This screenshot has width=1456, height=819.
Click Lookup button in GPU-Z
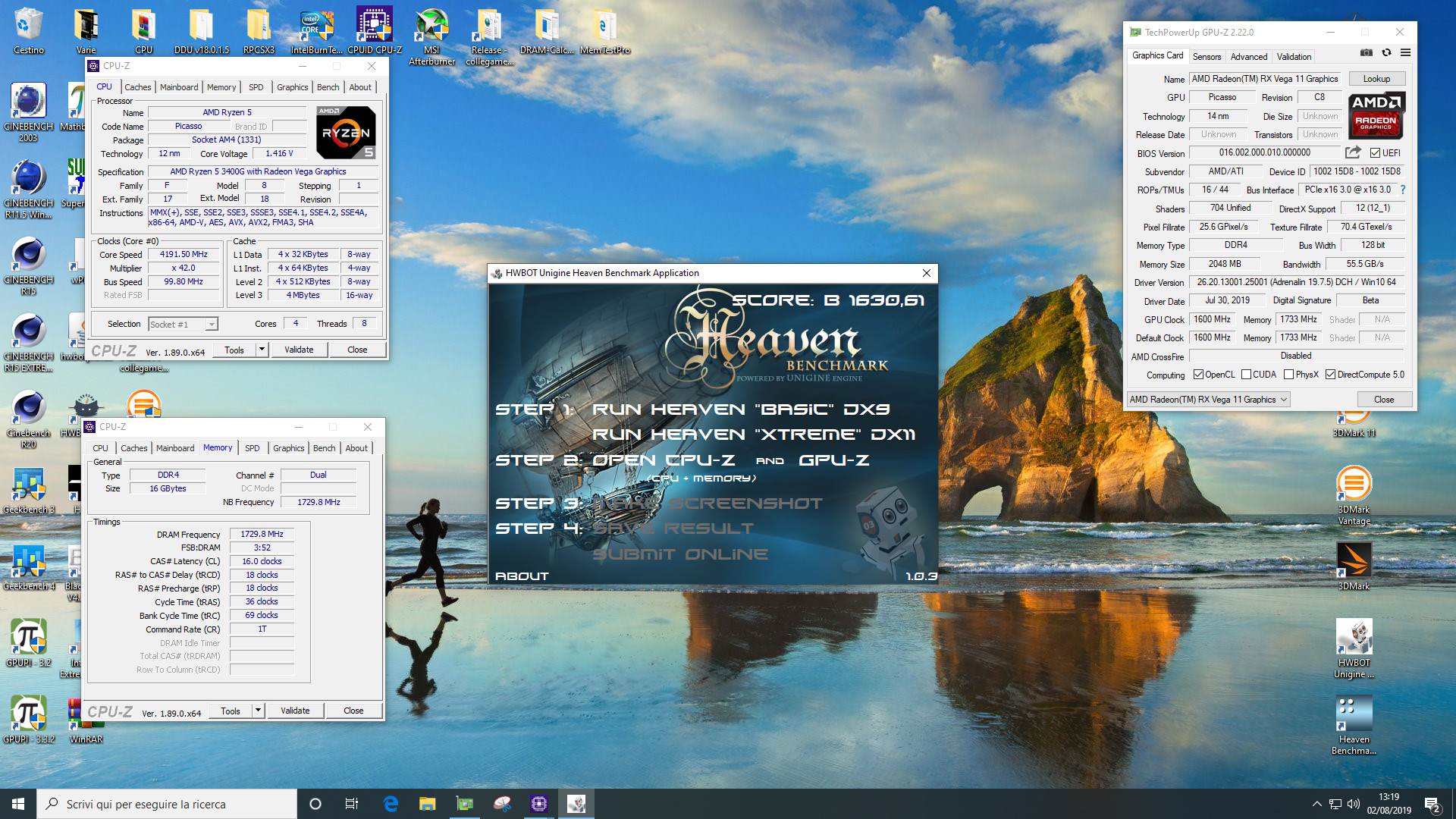[x=1376, y=79]
